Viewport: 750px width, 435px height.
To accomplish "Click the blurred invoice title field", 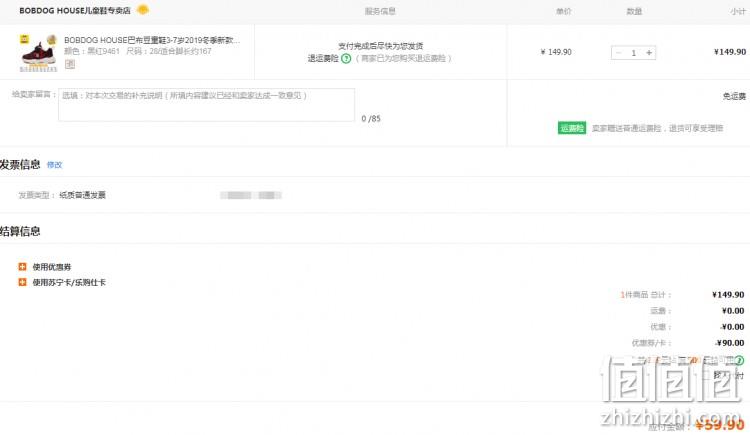I will tap(251, 195).
